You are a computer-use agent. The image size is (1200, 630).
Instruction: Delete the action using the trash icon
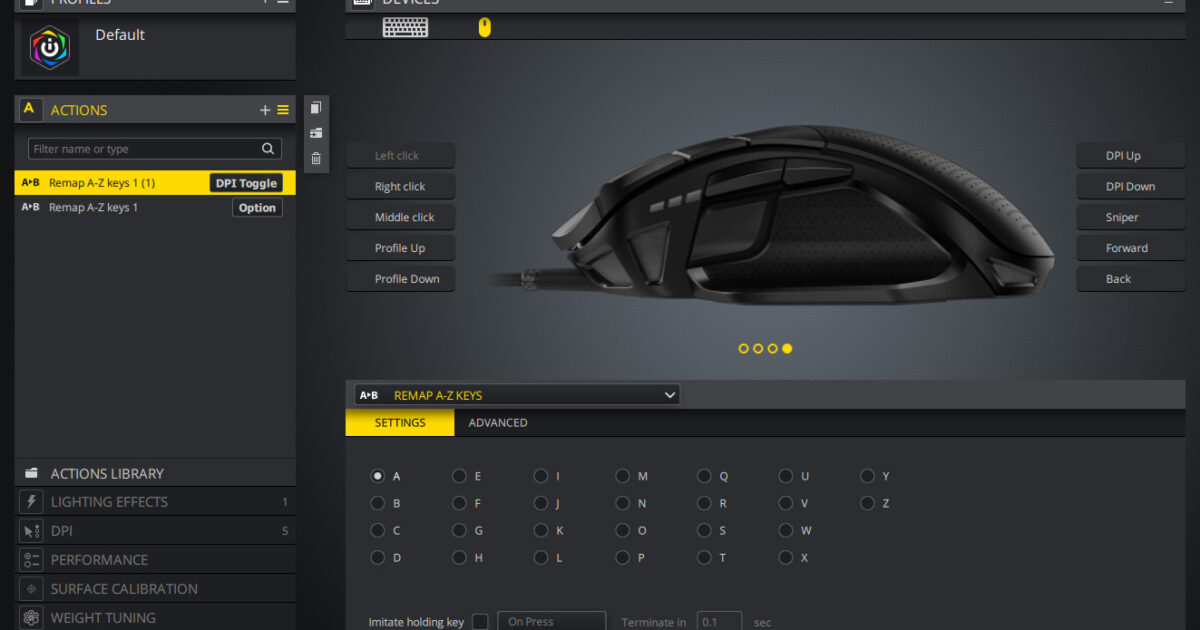(x=316, y=157)
